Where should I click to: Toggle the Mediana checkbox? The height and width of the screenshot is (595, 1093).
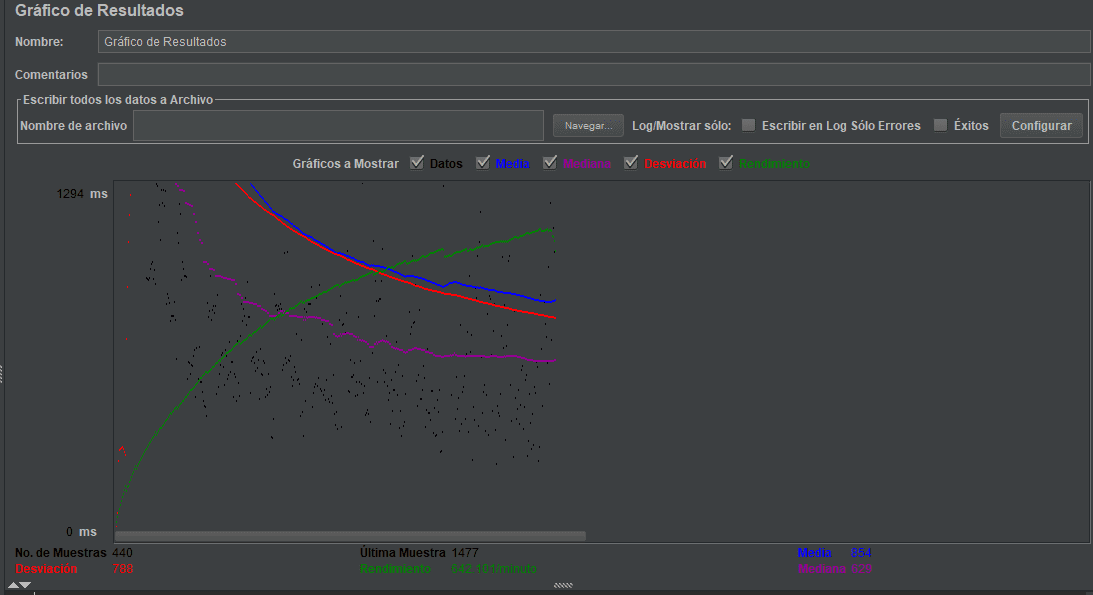550,162
